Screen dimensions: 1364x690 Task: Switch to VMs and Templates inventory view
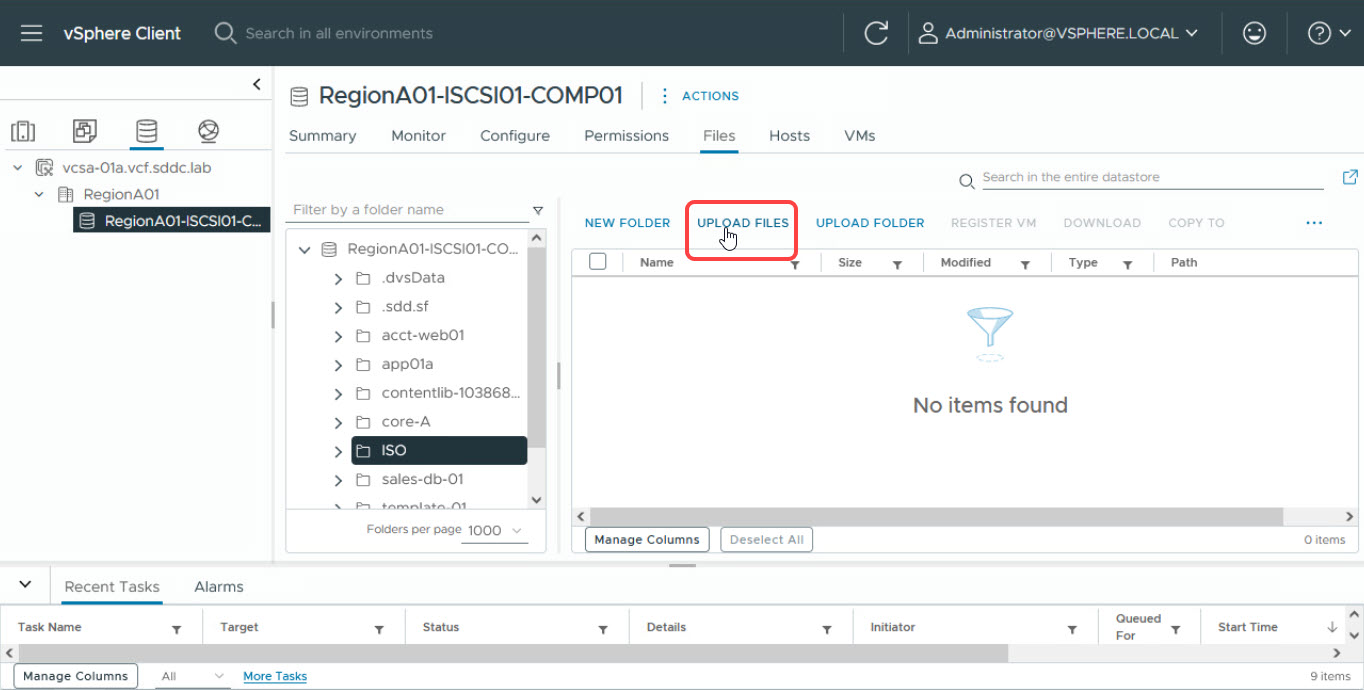[85, 131]
